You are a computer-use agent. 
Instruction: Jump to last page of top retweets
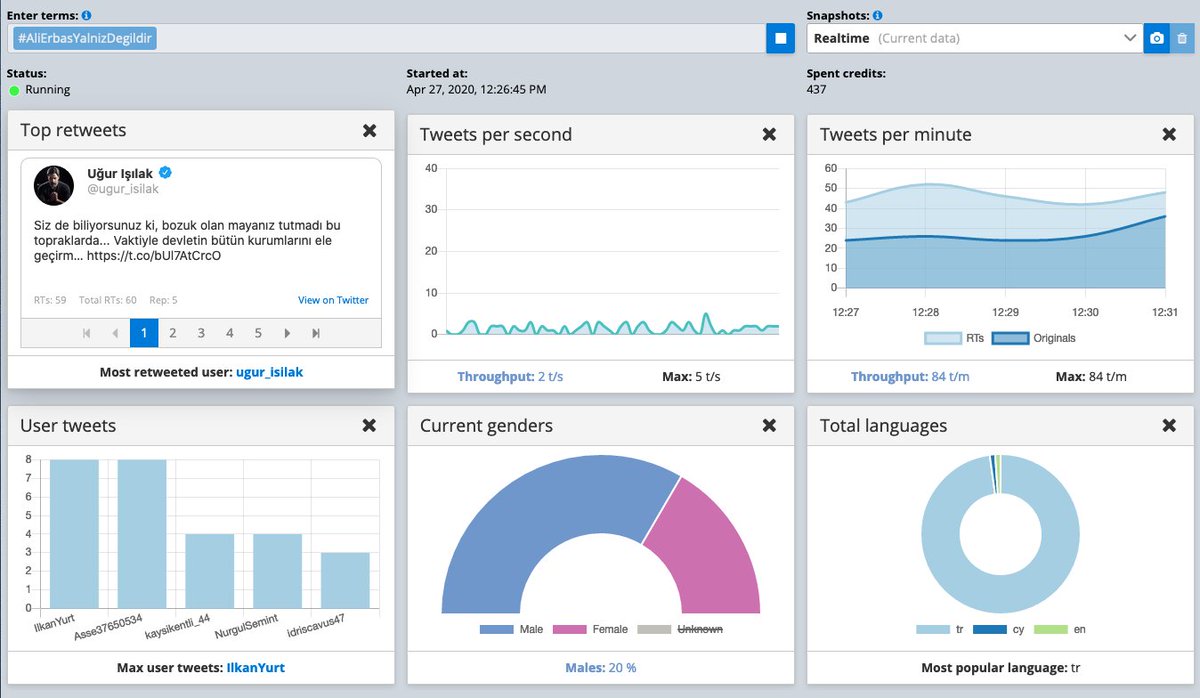coord(316,333)
